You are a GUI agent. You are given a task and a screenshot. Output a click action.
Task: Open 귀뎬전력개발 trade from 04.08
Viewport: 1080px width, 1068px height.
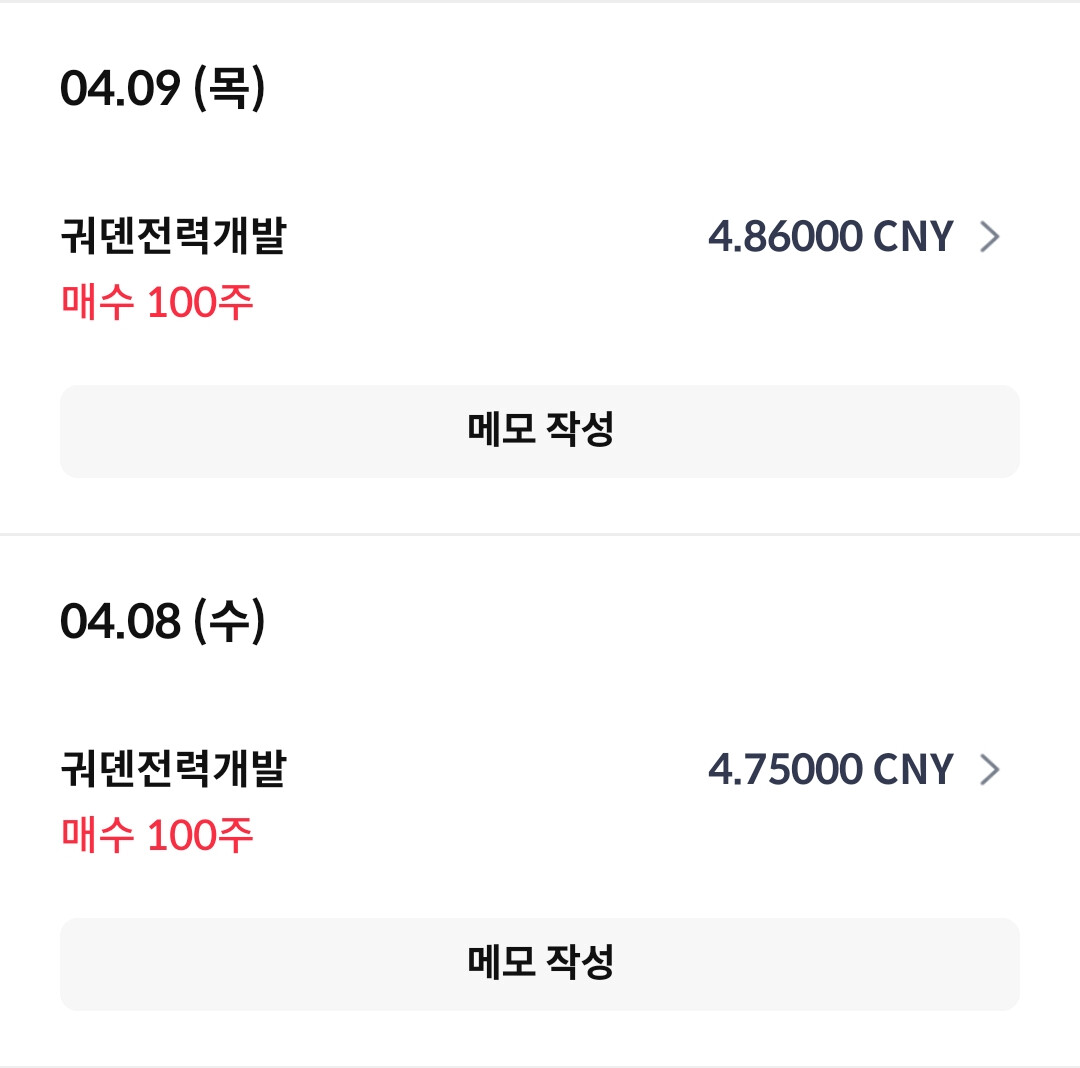click(x=173, y=769)
